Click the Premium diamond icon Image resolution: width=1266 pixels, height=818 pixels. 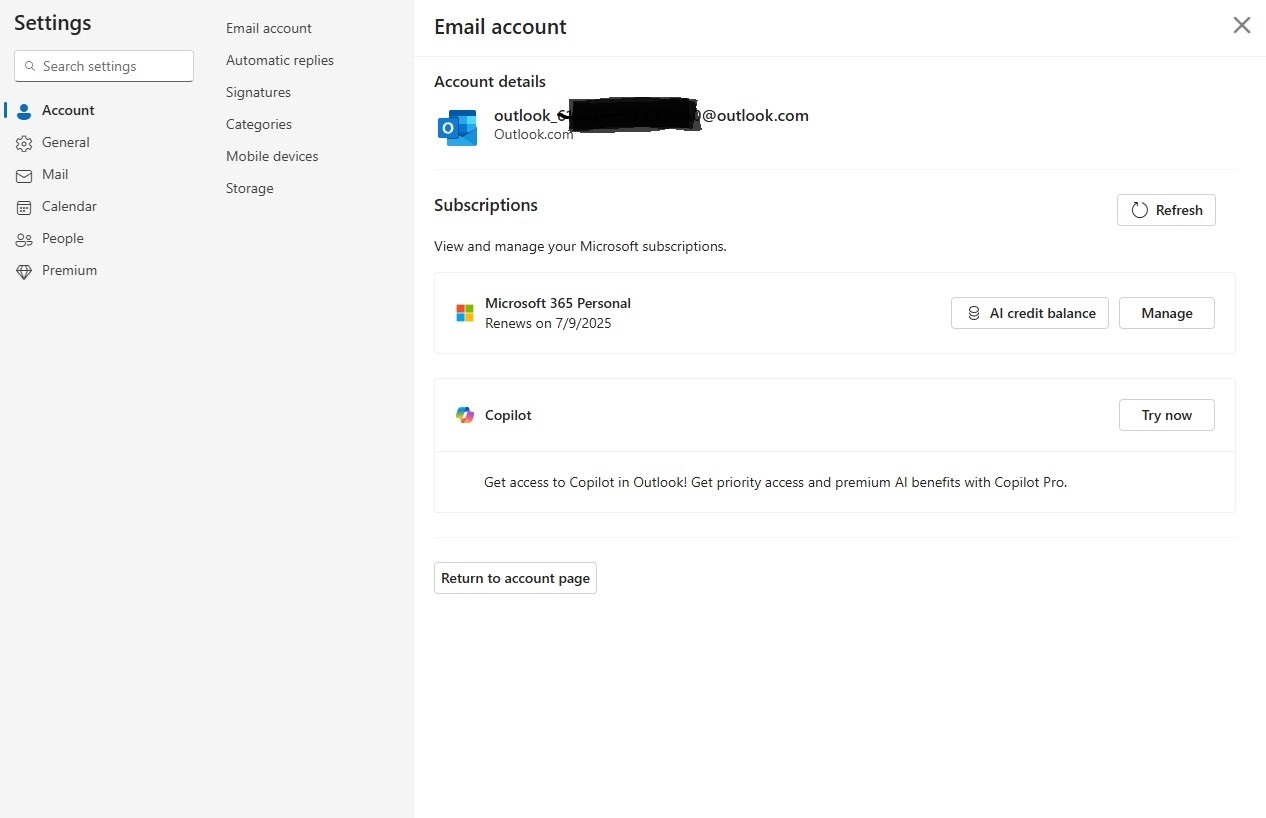[23, 270]
